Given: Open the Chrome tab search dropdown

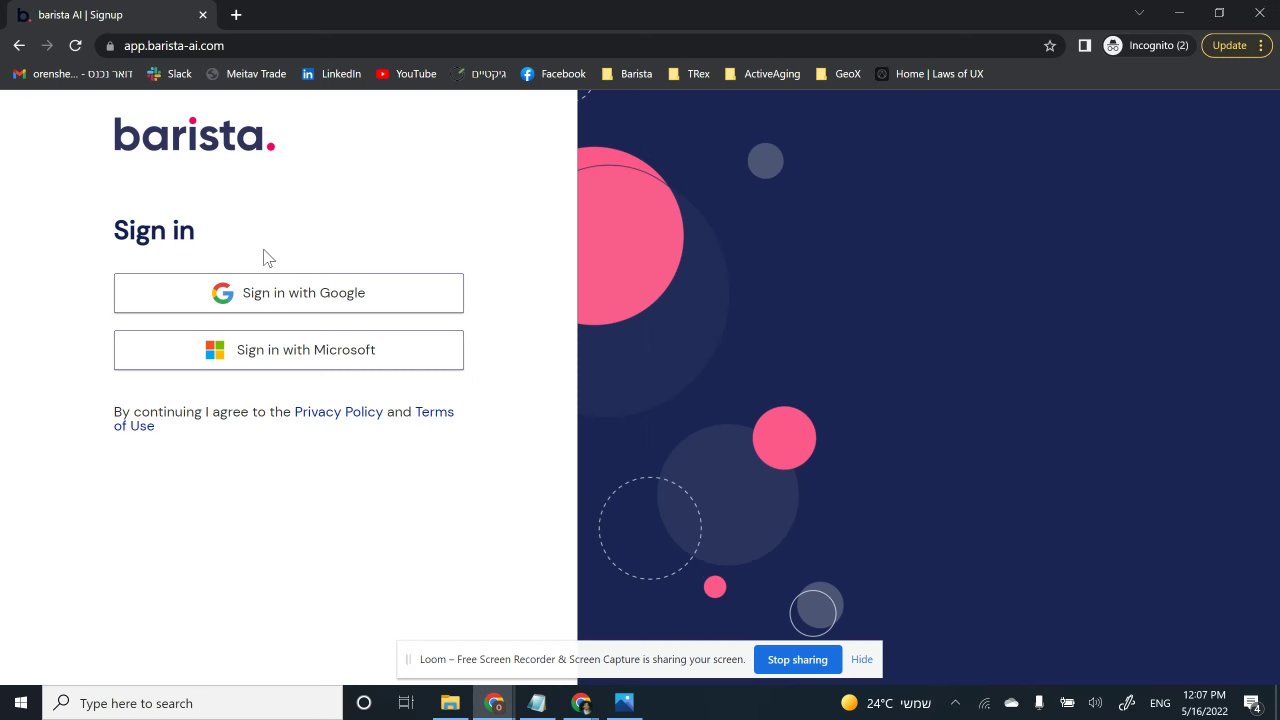Looking at the screenshot, I should [x=1139, y=13].
